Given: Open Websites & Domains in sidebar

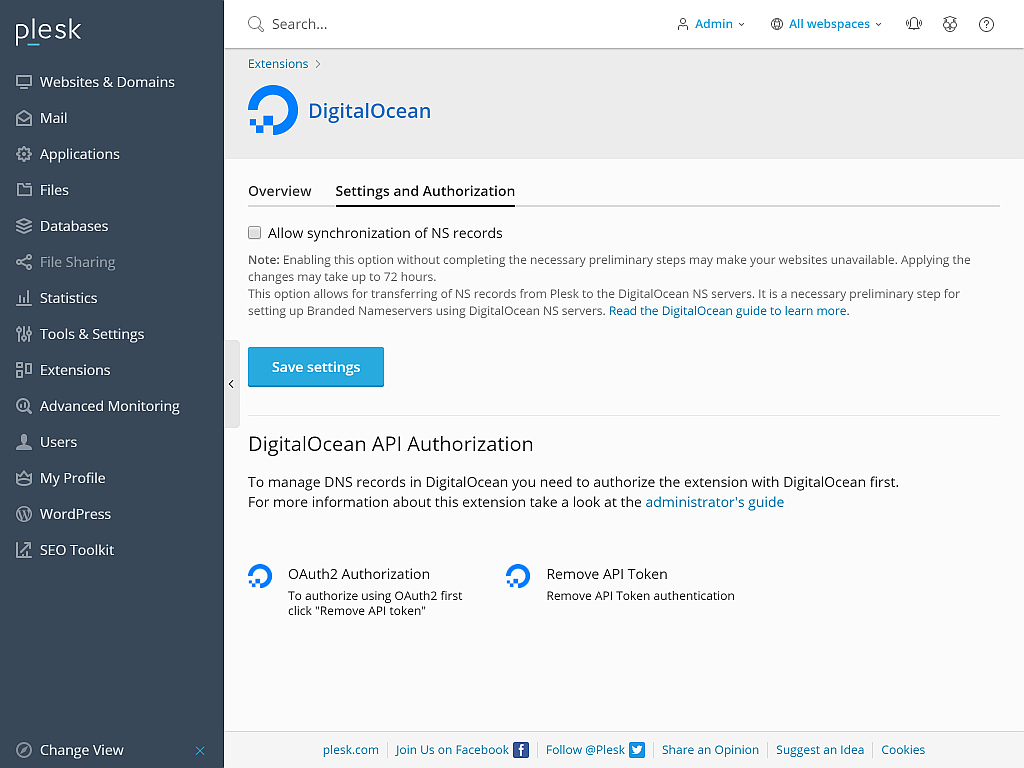Looking at the screenshot, I should coord(107,82).
